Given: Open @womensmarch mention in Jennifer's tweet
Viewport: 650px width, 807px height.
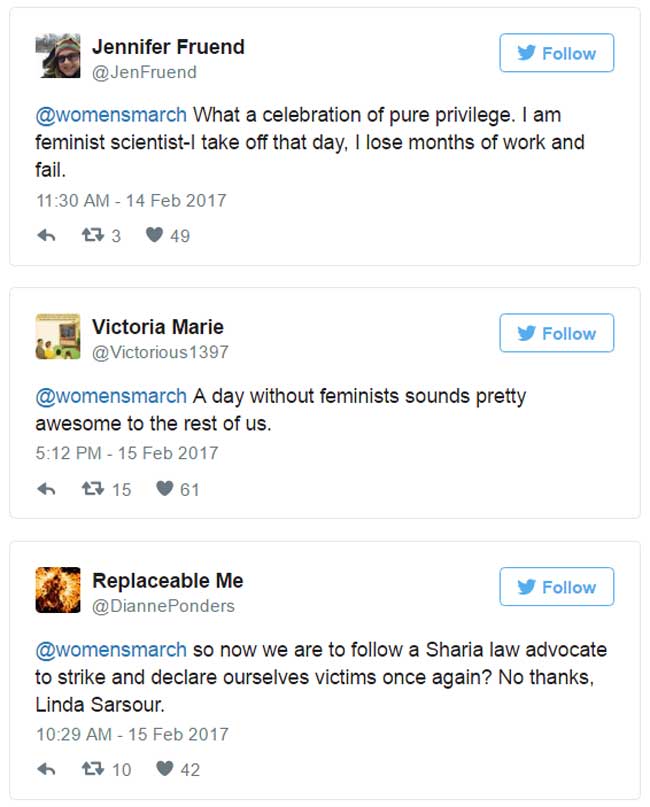Looking at the screenshot, I should (111, 115).
